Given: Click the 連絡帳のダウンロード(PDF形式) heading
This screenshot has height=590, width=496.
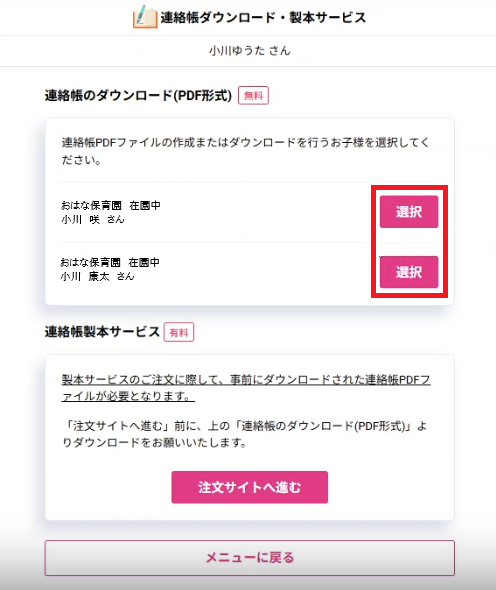Looking at the screenshot, I should click(138, 96).
